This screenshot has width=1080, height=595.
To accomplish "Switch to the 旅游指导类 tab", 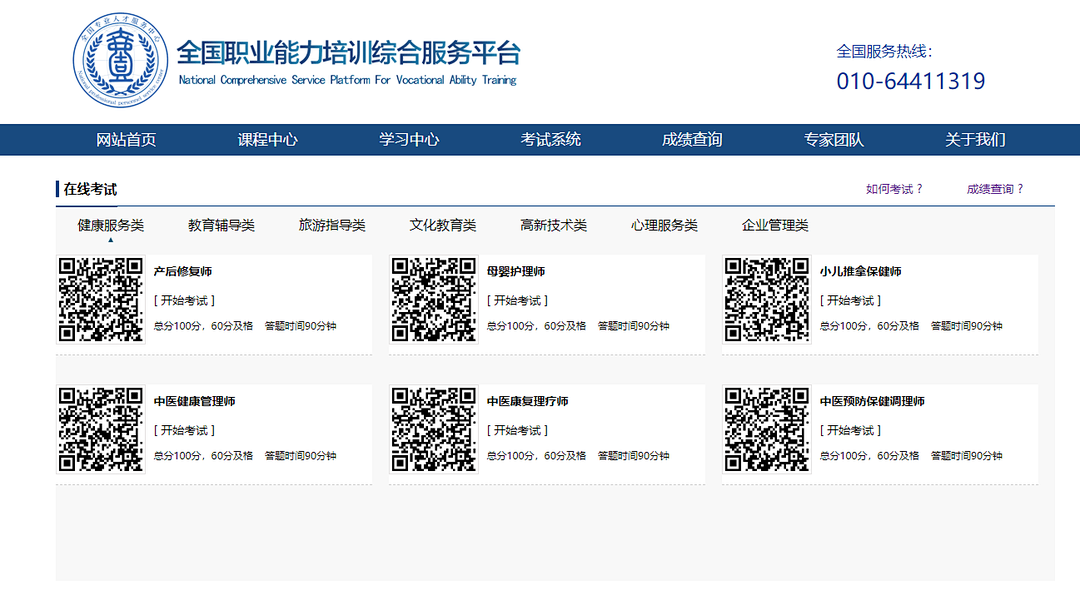I will coord(332,225).
